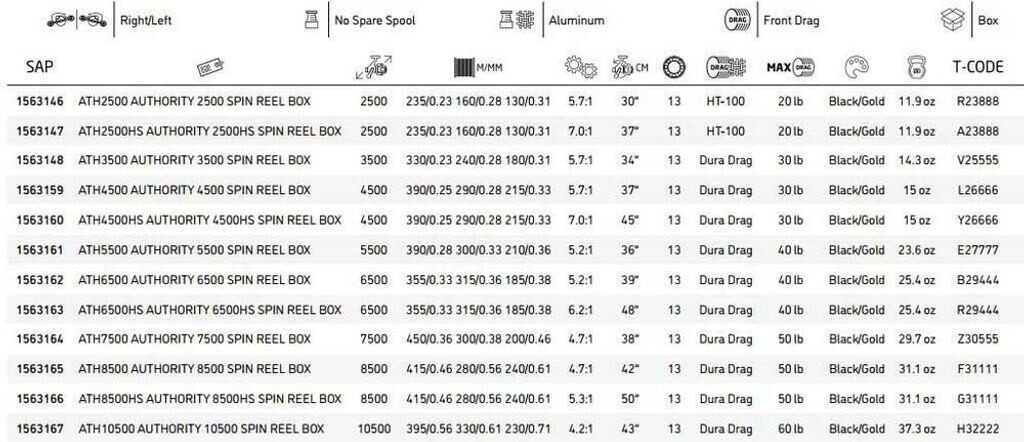Select SAP number 1563146
Screen dimensions: 1024x442
click(x=40, y=103)
